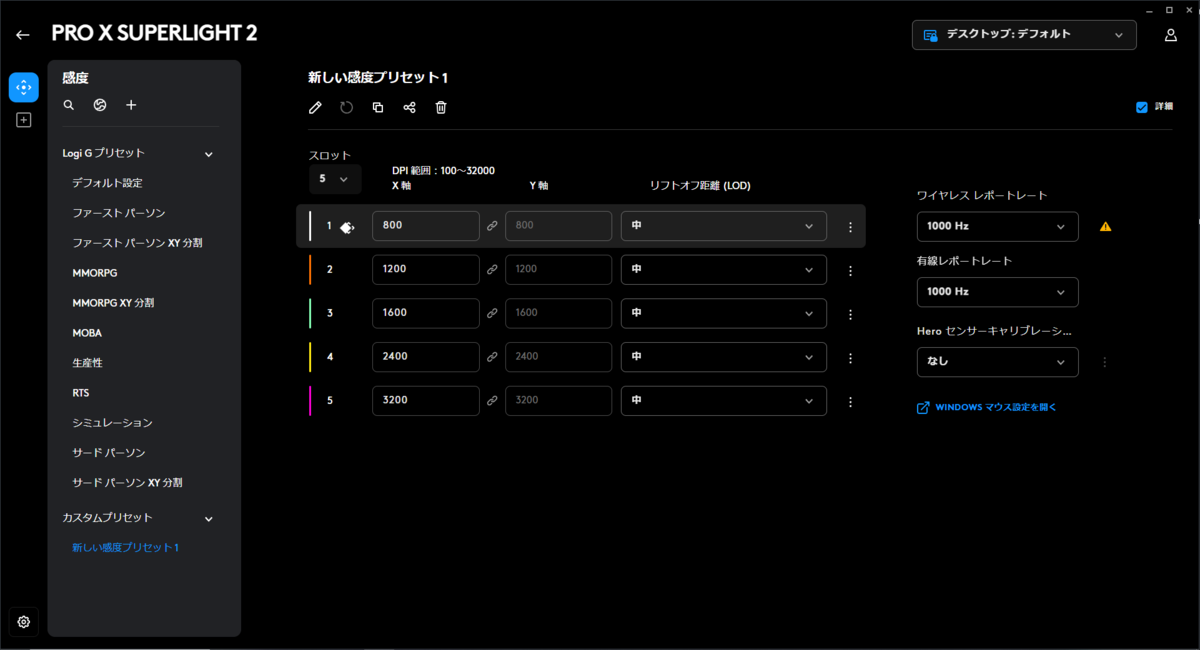Open settings gear at bottom left

(x=24, y=621)
